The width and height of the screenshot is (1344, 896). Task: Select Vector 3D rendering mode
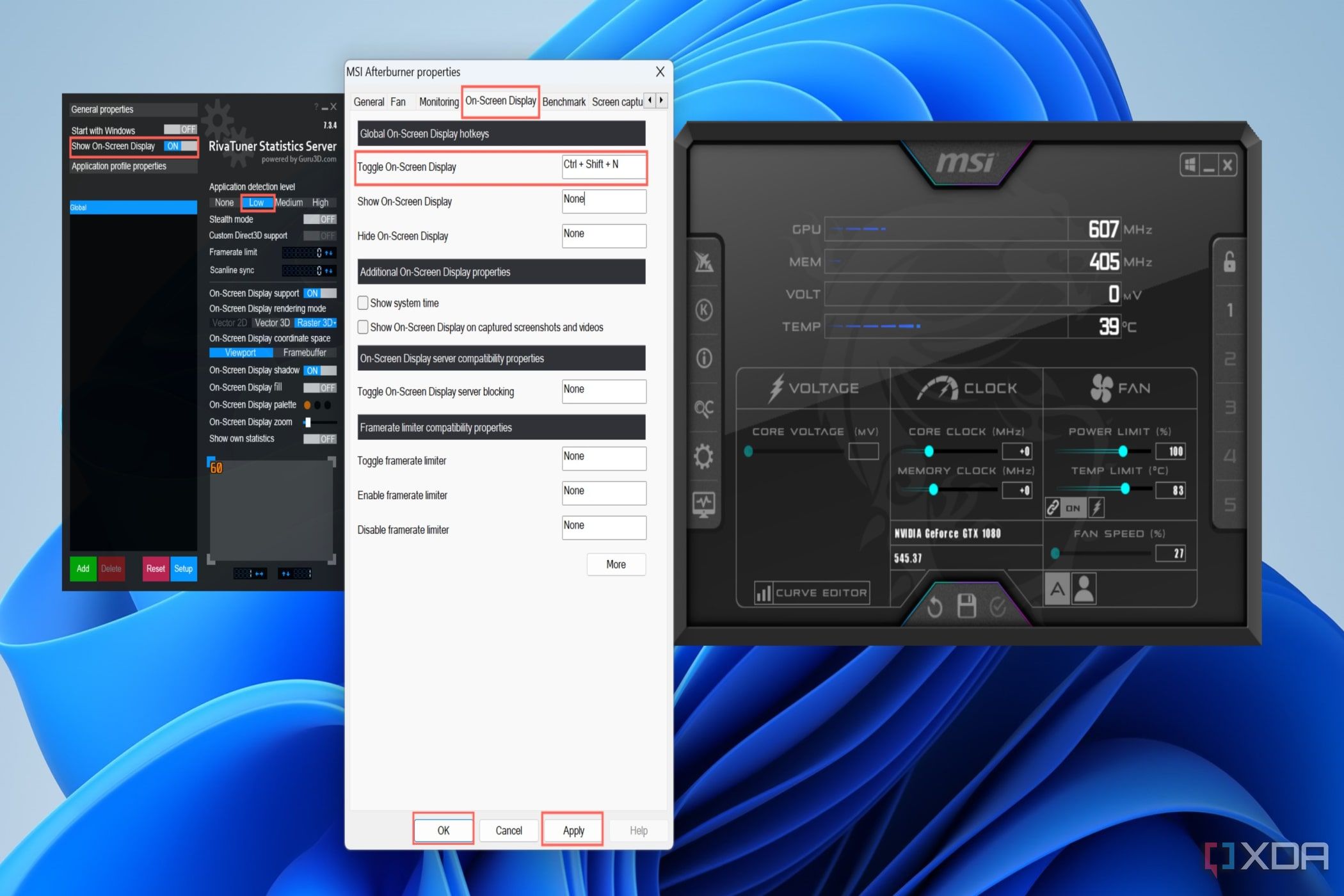coord(272,323)
